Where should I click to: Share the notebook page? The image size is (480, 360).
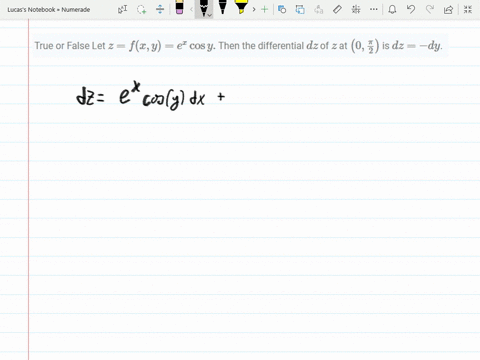click(448, 9)
